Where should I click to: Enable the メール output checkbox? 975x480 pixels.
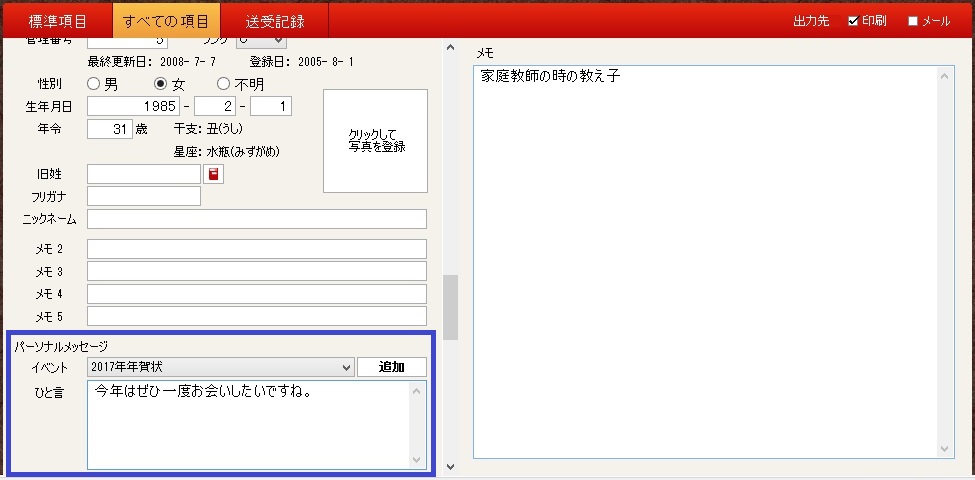coord(912,21)
